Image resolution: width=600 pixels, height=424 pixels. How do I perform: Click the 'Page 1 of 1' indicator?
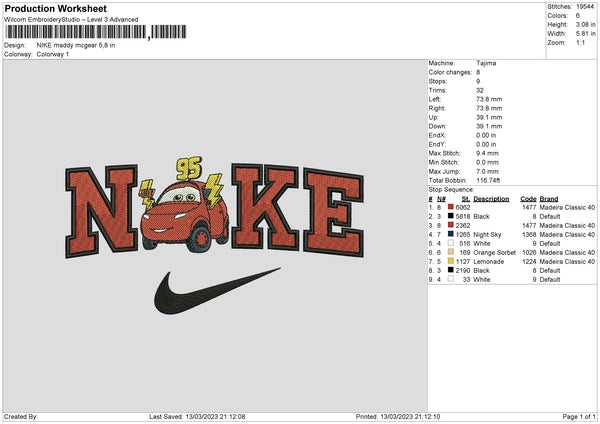(x=579, y=416)
